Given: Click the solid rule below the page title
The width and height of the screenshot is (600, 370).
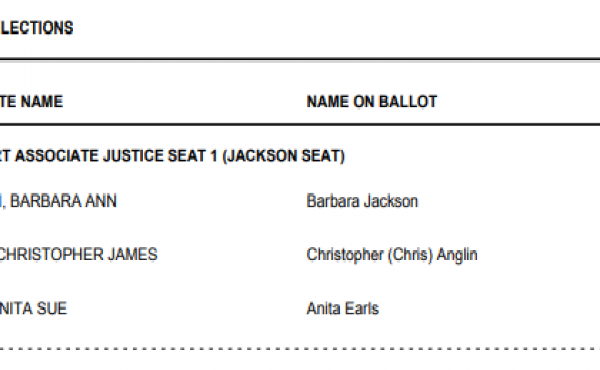Looking at the screenshot, I should pos(300,59).
